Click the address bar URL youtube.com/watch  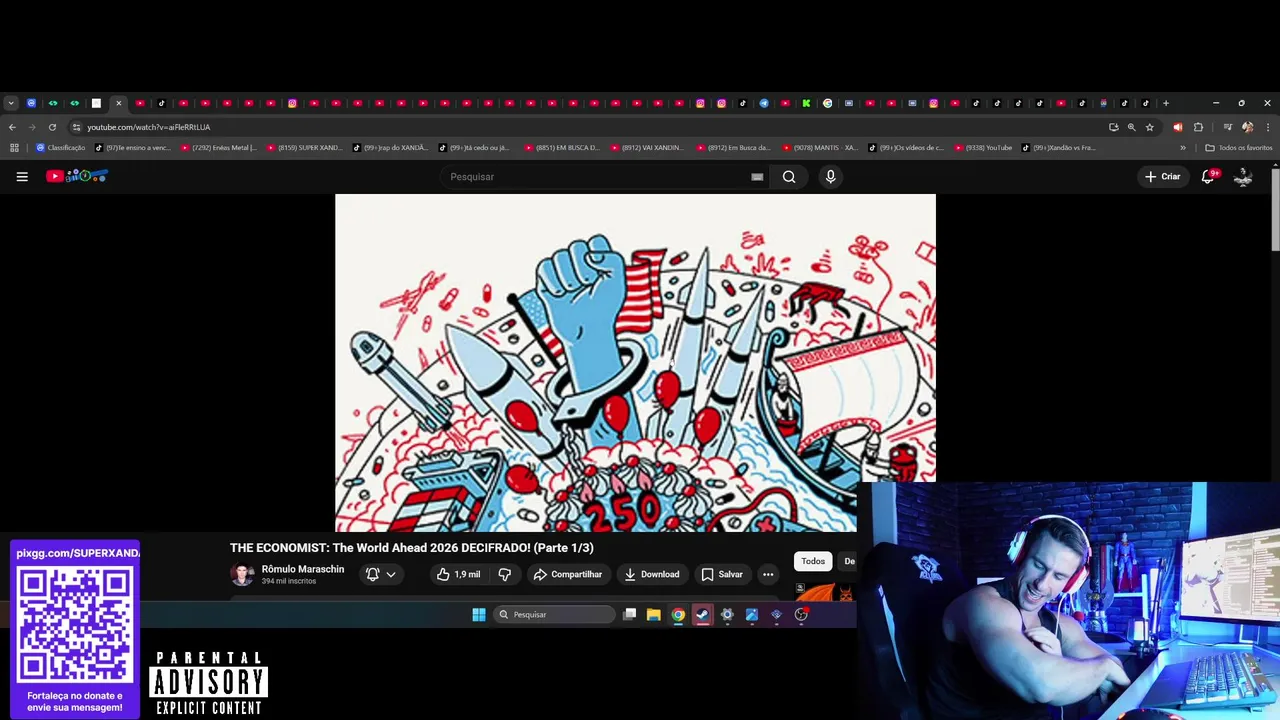point(148,127)
